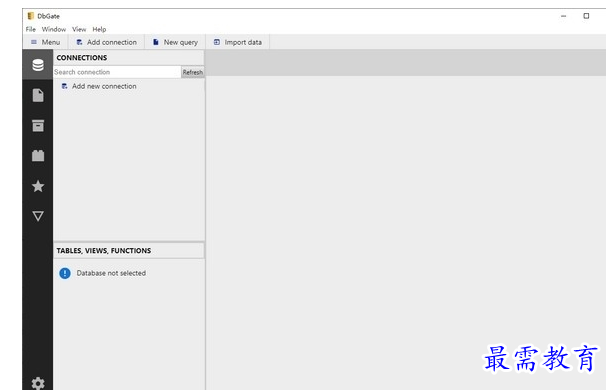Open the plugins sidebar icon
This screenshot has height=390, width=606.
38,155
